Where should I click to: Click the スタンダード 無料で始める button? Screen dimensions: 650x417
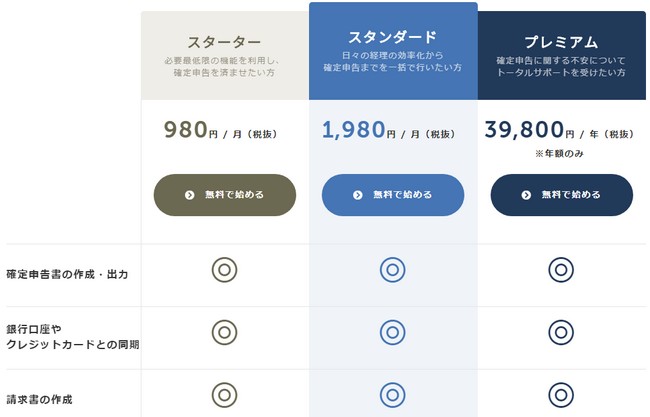coord(393,195)
